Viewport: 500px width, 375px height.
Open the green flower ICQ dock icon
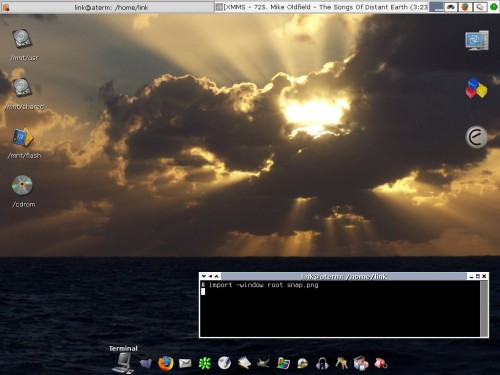[205, 363]
